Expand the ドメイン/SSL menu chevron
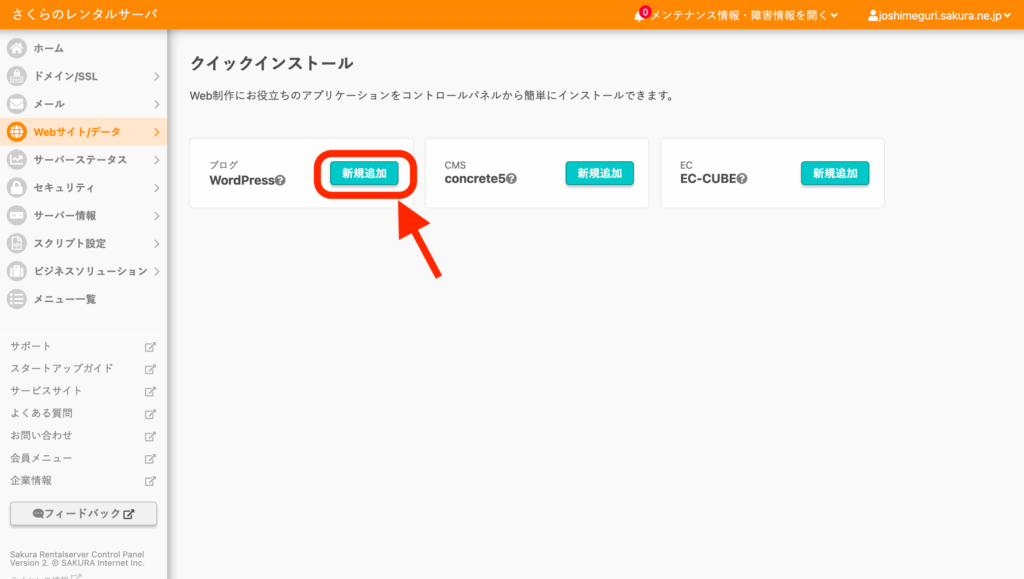 click(x=156, y=76)
